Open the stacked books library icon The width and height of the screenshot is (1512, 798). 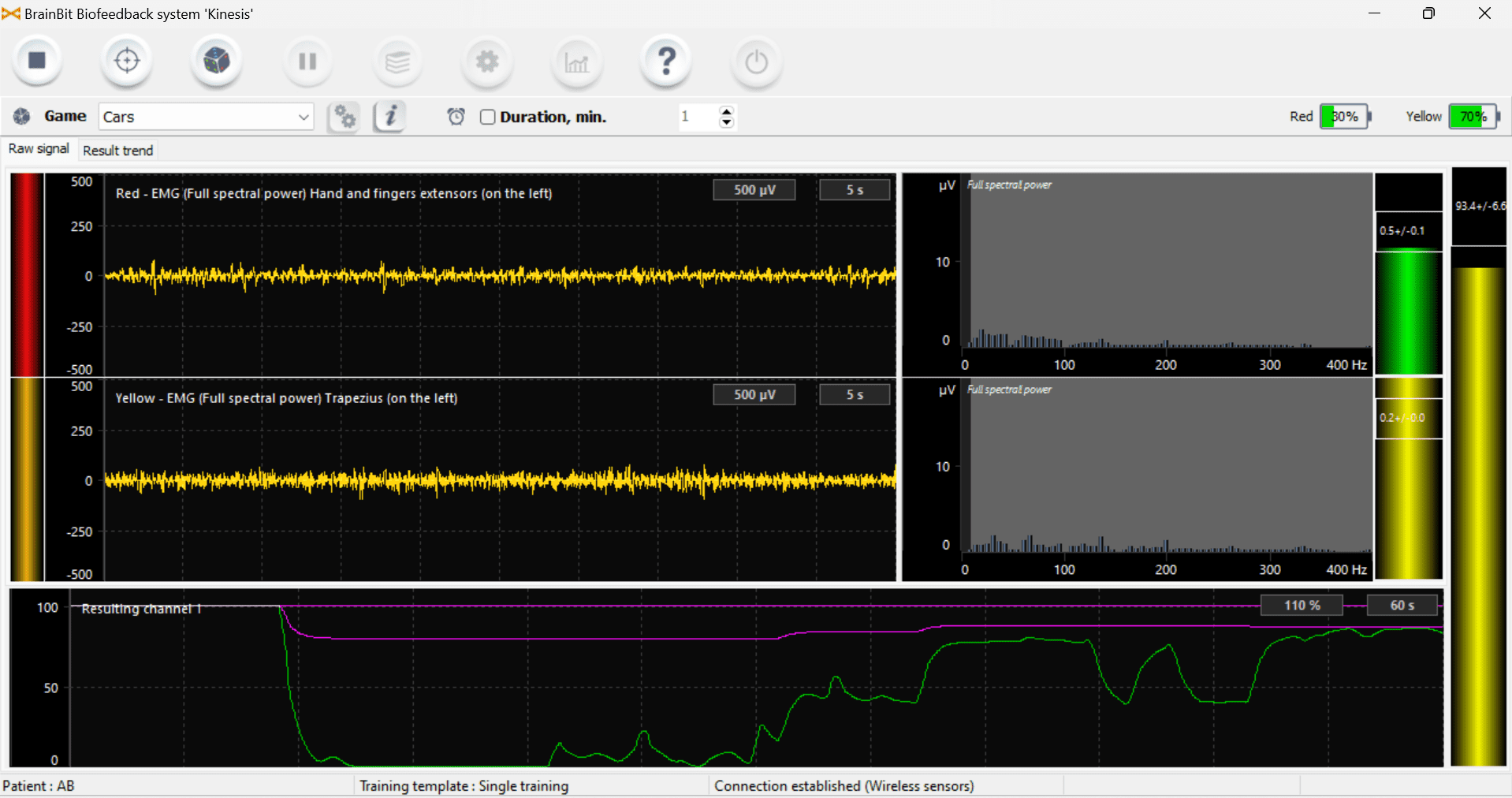tap(397, 62)
